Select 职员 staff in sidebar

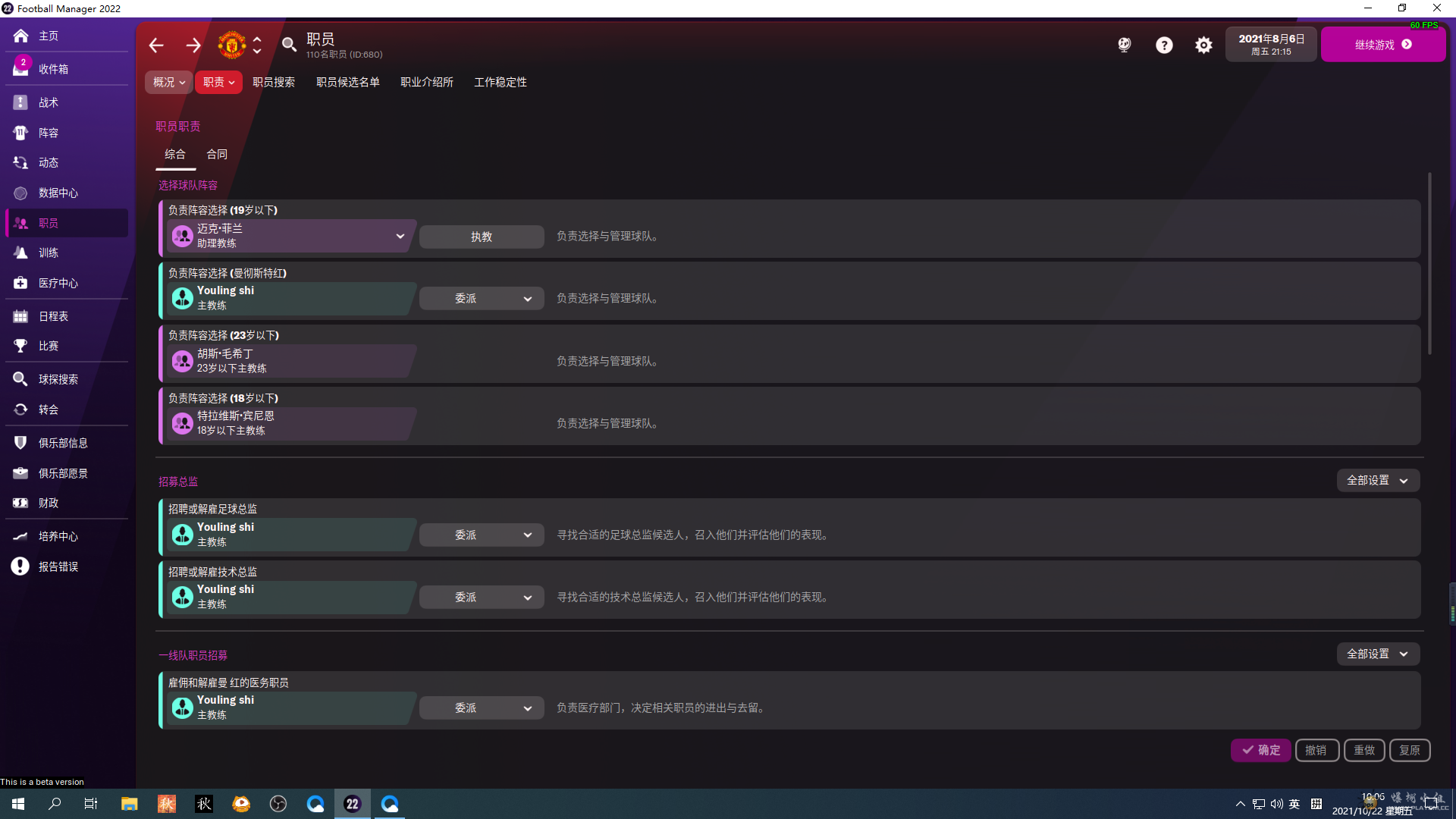pos(67,223)
